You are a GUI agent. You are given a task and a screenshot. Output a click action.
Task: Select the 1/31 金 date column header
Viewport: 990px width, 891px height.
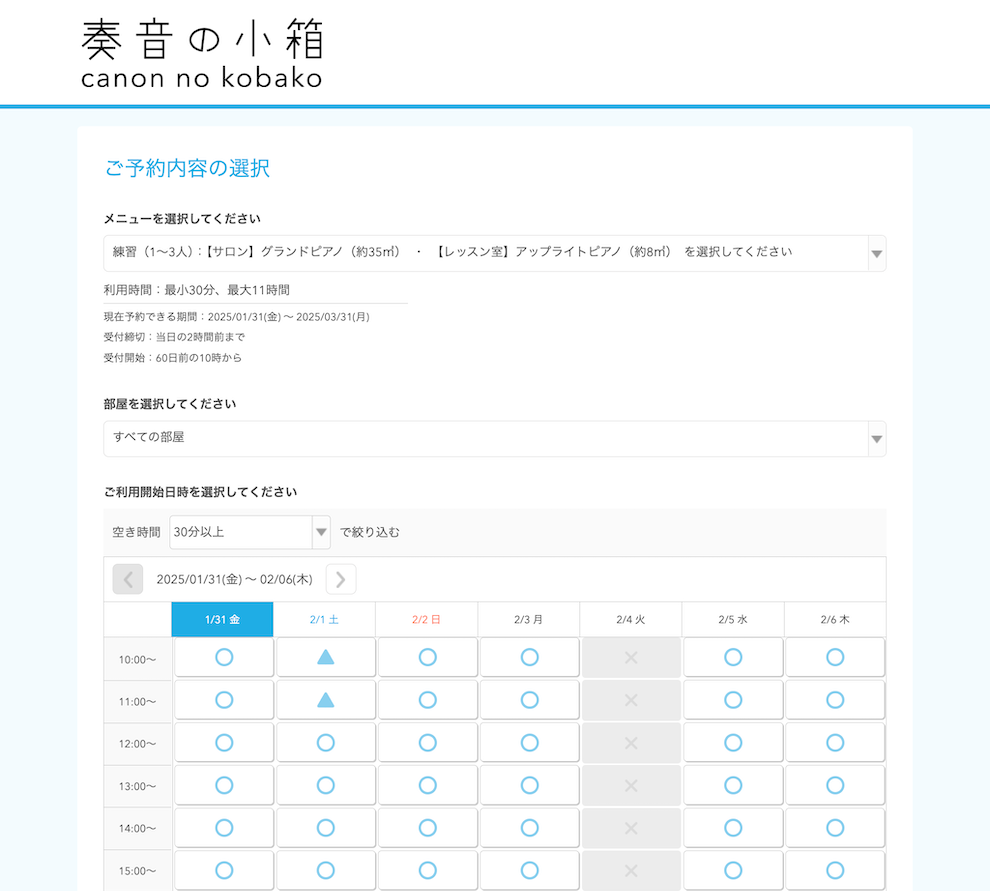coord(223,620)
